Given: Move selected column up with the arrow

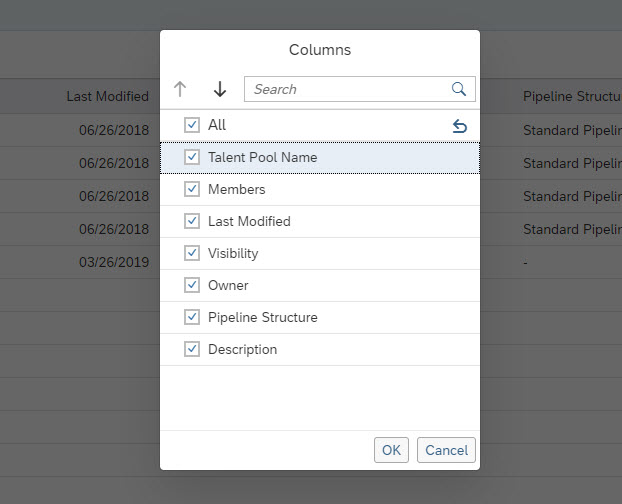Looking at the screenshot, I should (180, 89).
